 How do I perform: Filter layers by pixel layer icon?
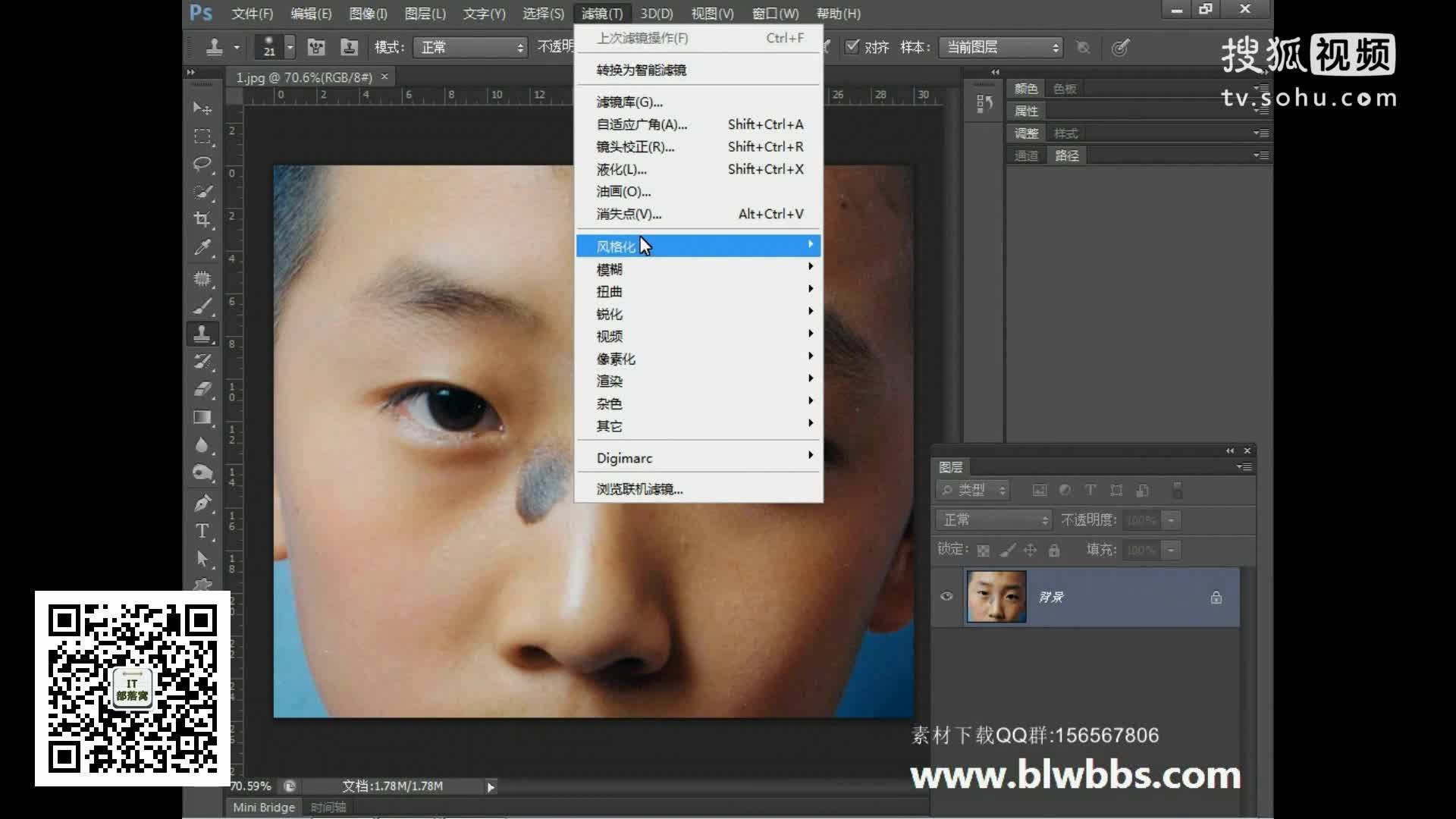pos(1040,491)
